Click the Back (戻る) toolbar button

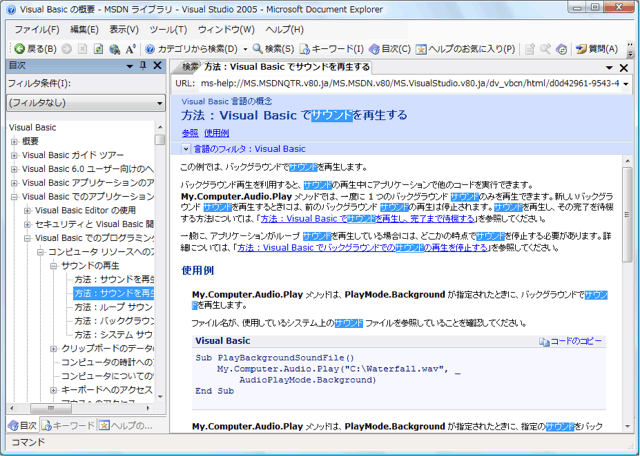coord(35,49)
